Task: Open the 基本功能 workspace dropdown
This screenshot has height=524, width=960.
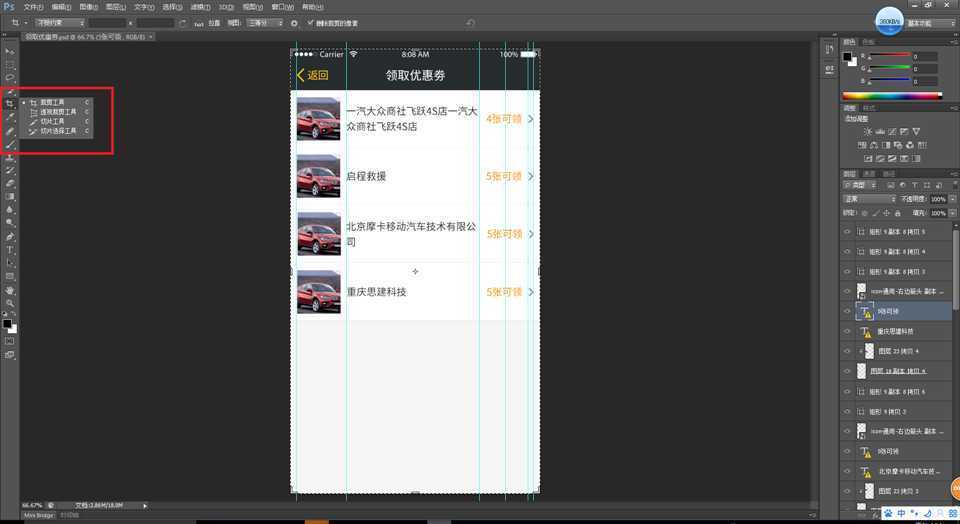Action: pyautogui.click(x=930, y=23)
